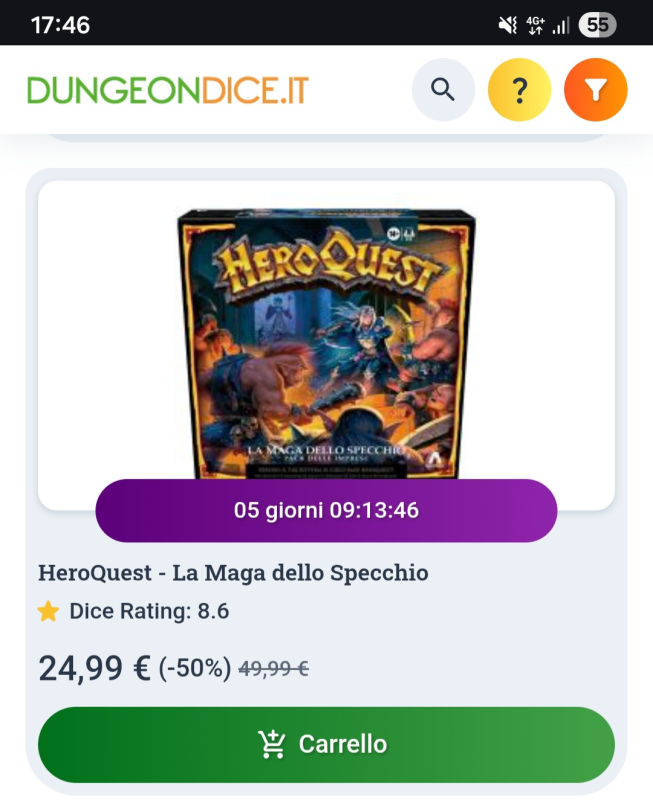Open the search magnifier icon

[x=443, y=90]
